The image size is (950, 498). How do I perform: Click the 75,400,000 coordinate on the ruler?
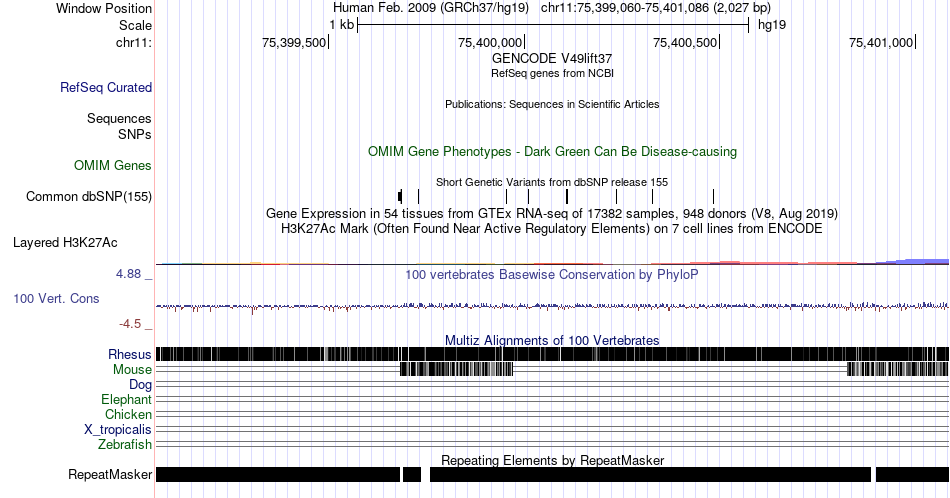tap(490, 42)
